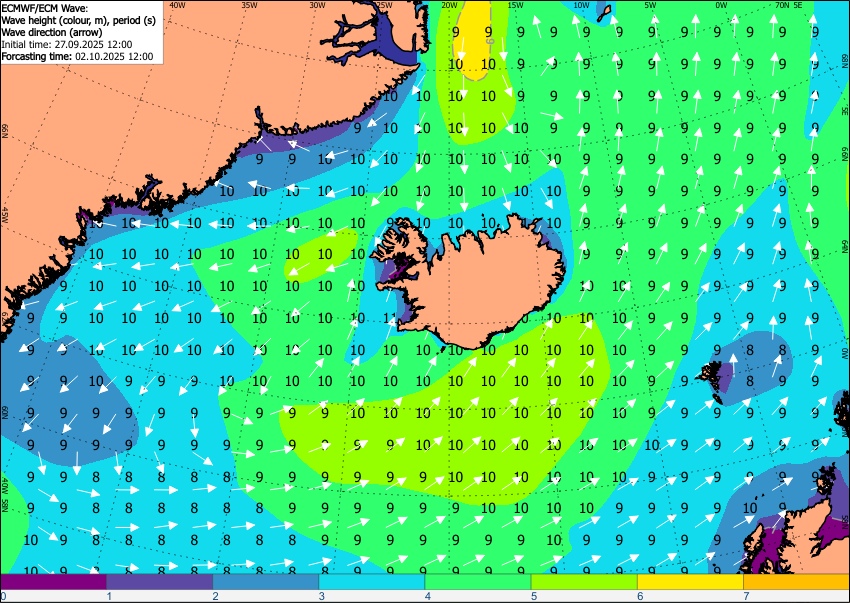This screenshot has height=603, width=850.
Task: Click the '68N' latitude label
Action: 845,59
